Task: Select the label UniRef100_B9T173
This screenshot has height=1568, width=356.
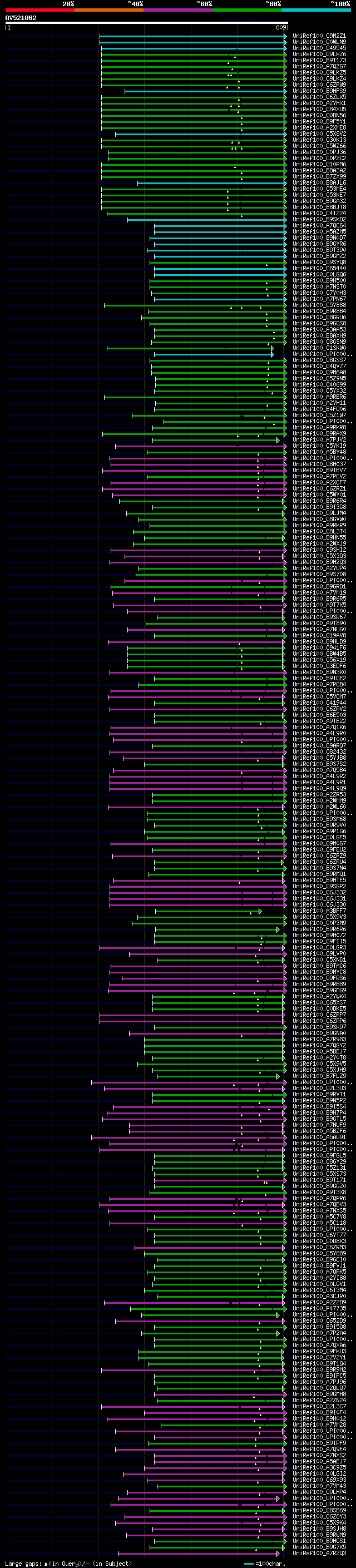Action: [x=319, y=60]
